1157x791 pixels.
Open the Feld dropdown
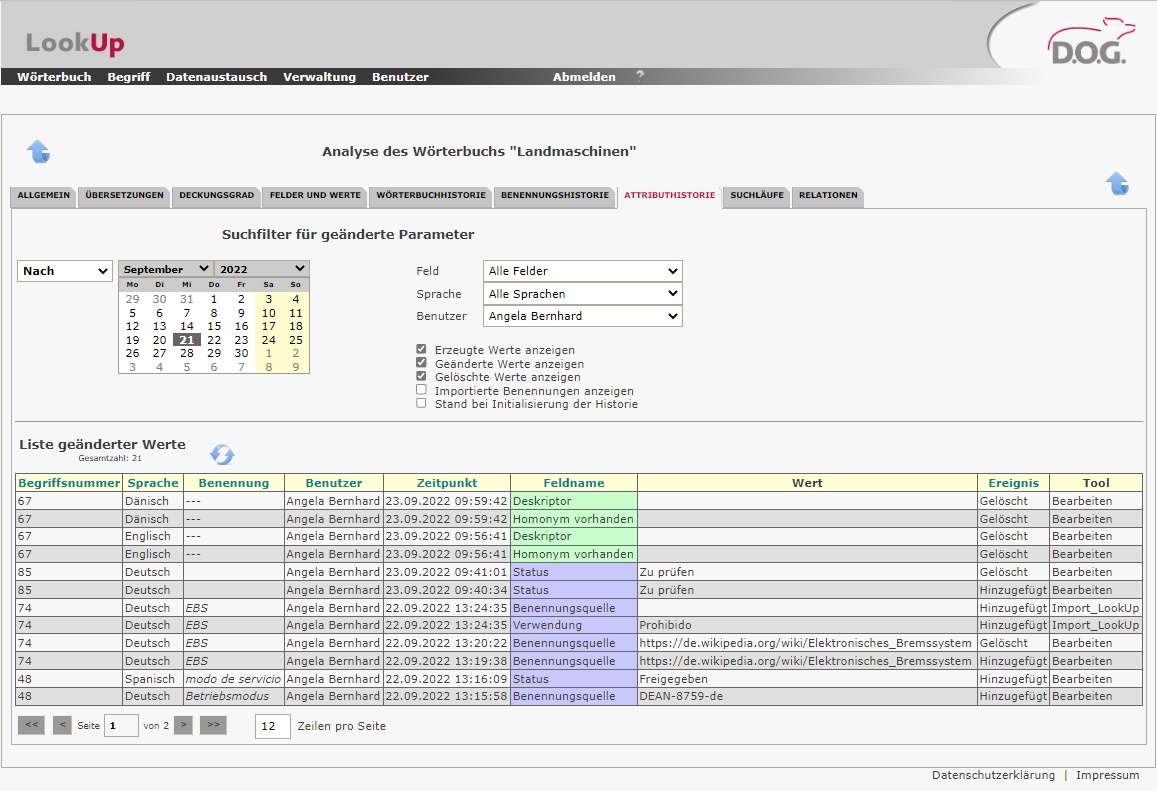coord(582,271)
